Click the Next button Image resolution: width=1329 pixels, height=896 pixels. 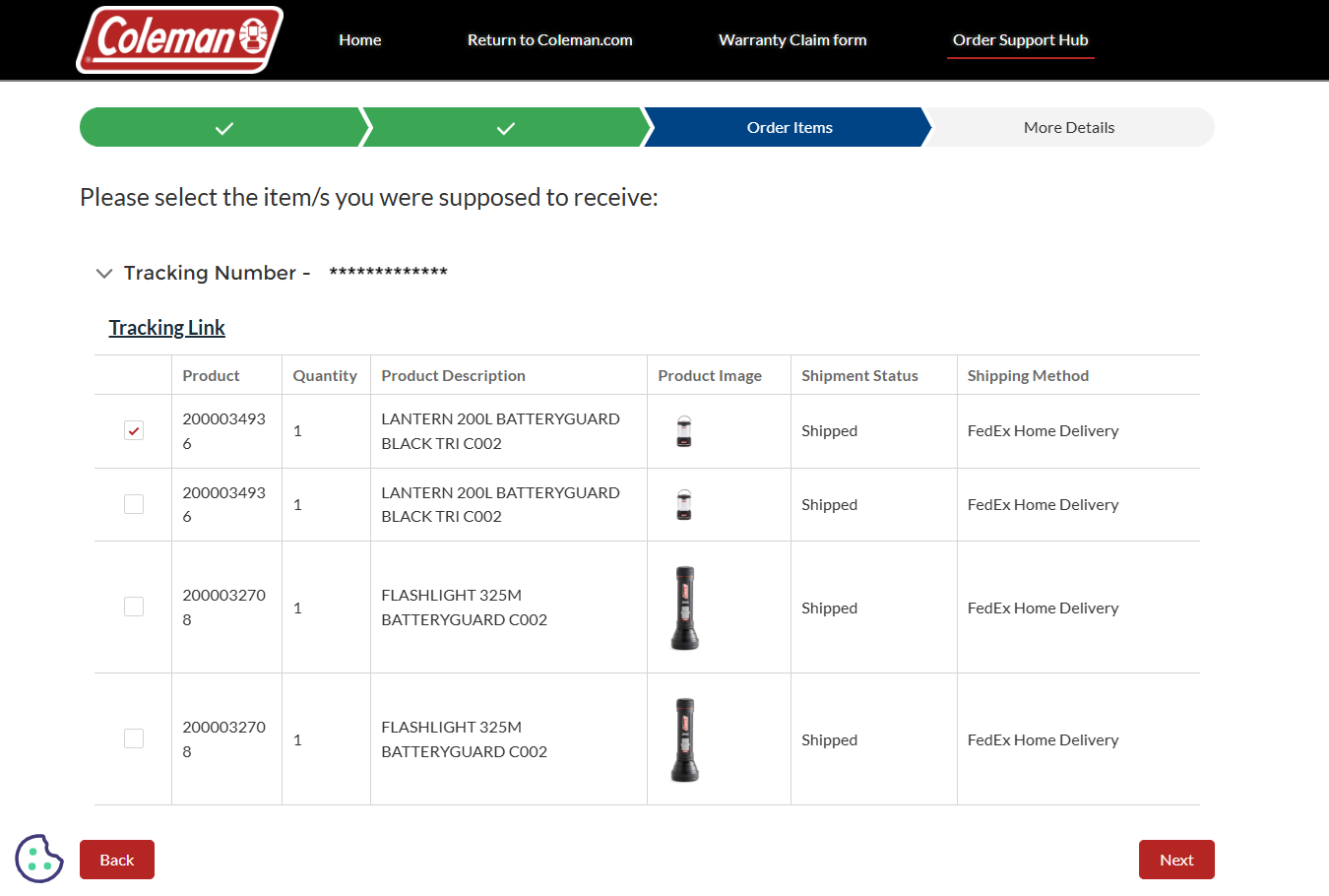tap(1176, 860)
